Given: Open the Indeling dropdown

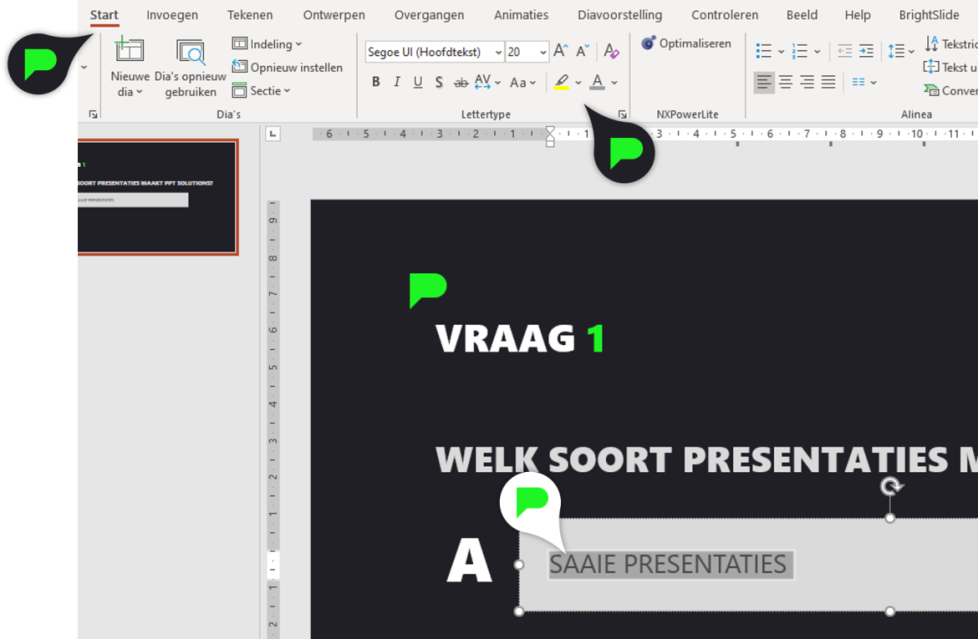Looking at the screenshot, I should point(266,44).
